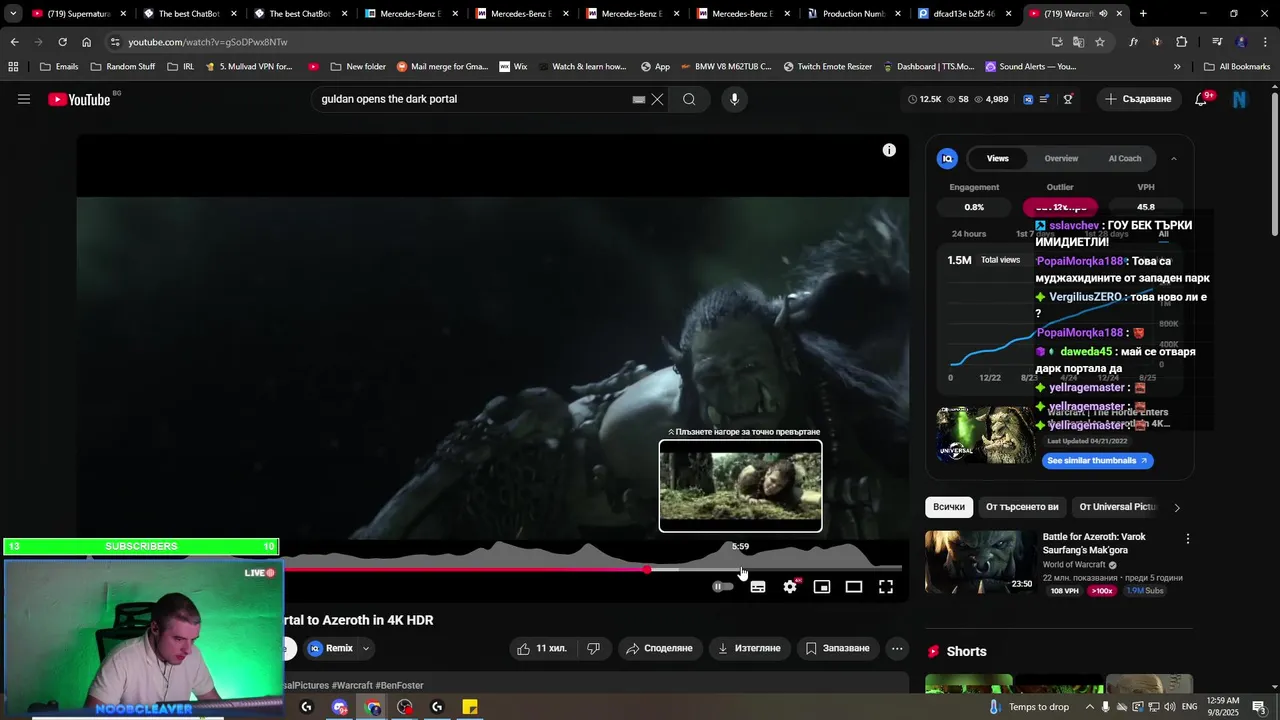Submit search with the magnifier icon
1280x720 pixels.
(x=689, y=99)
